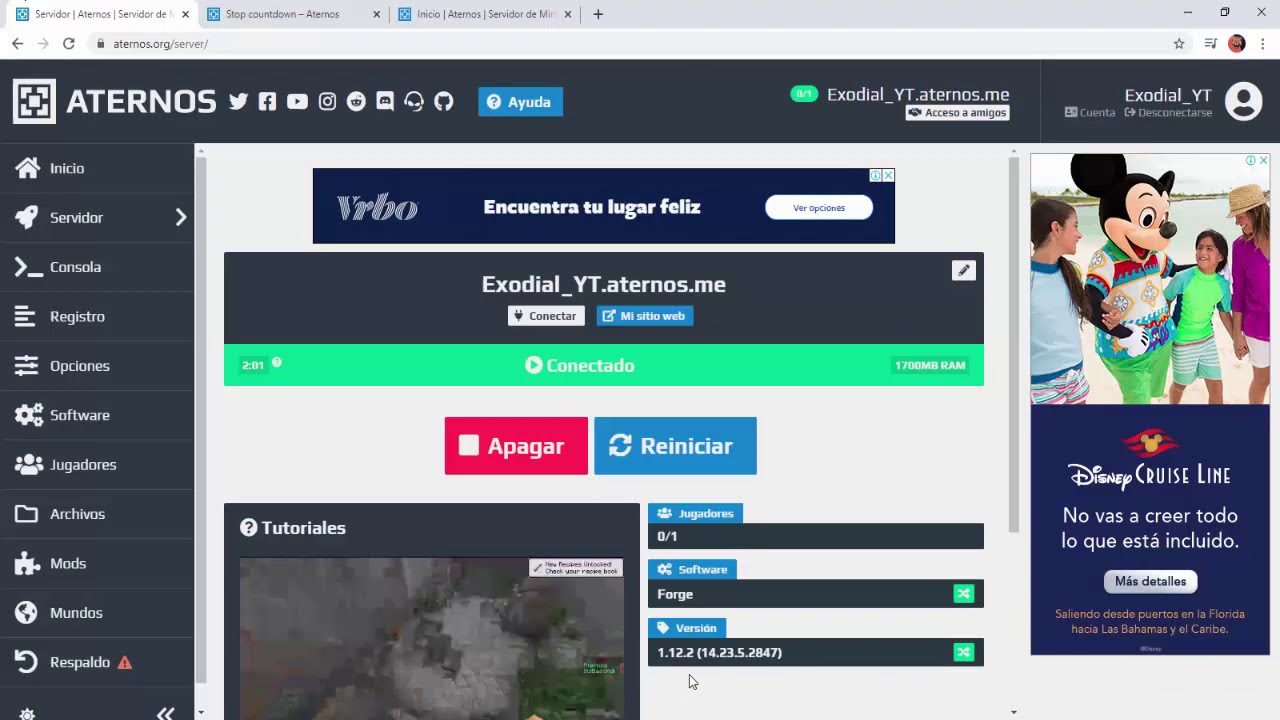
Task: Click the Reiniciar restart button
Action: [675, 446]
